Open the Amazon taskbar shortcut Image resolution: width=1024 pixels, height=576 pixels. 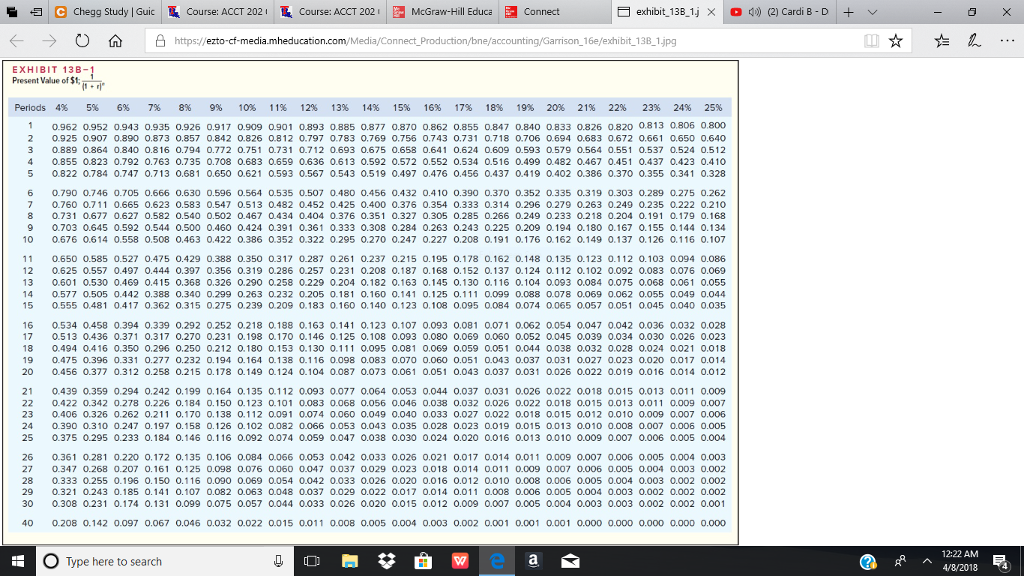pyautogui.click(x=534, y=560)
